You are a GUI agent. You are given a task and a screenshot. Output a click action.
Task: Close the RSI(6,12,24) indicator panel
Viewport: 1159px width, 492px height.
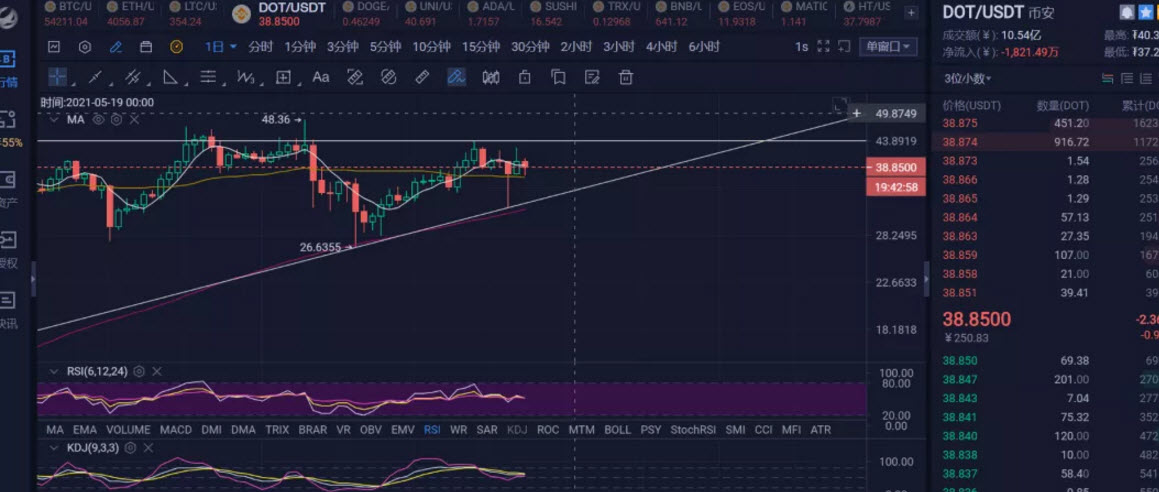pos(156,371)
